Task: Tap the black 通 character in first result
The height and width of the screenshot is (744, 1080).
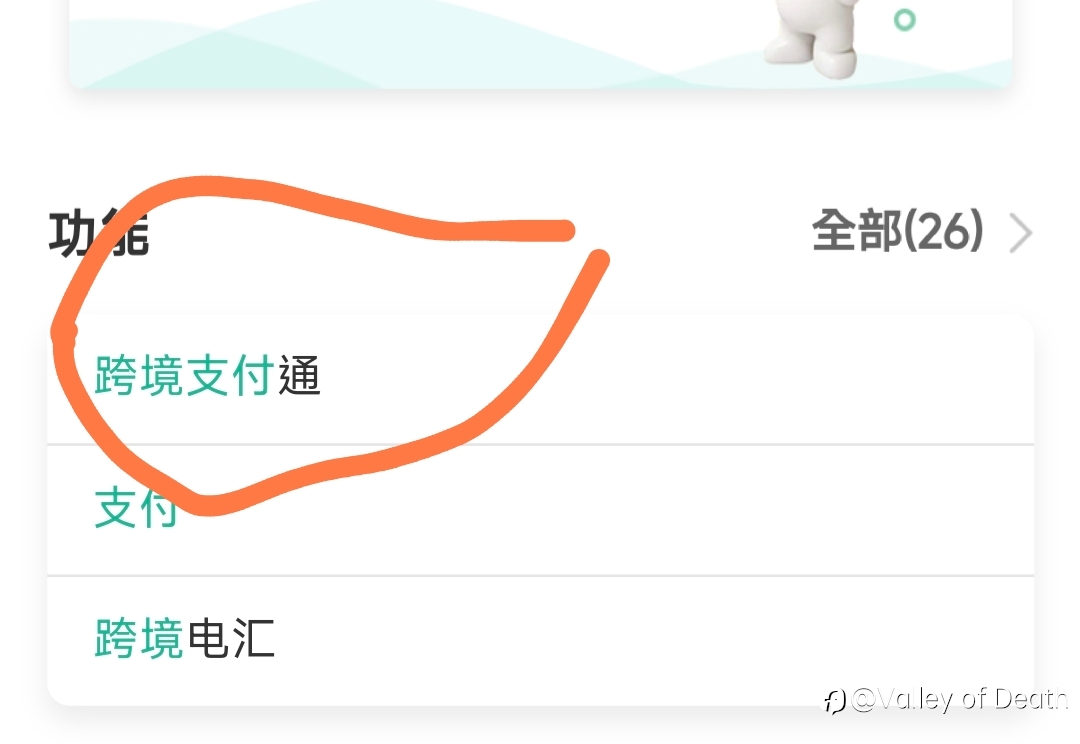Action: 299,375
